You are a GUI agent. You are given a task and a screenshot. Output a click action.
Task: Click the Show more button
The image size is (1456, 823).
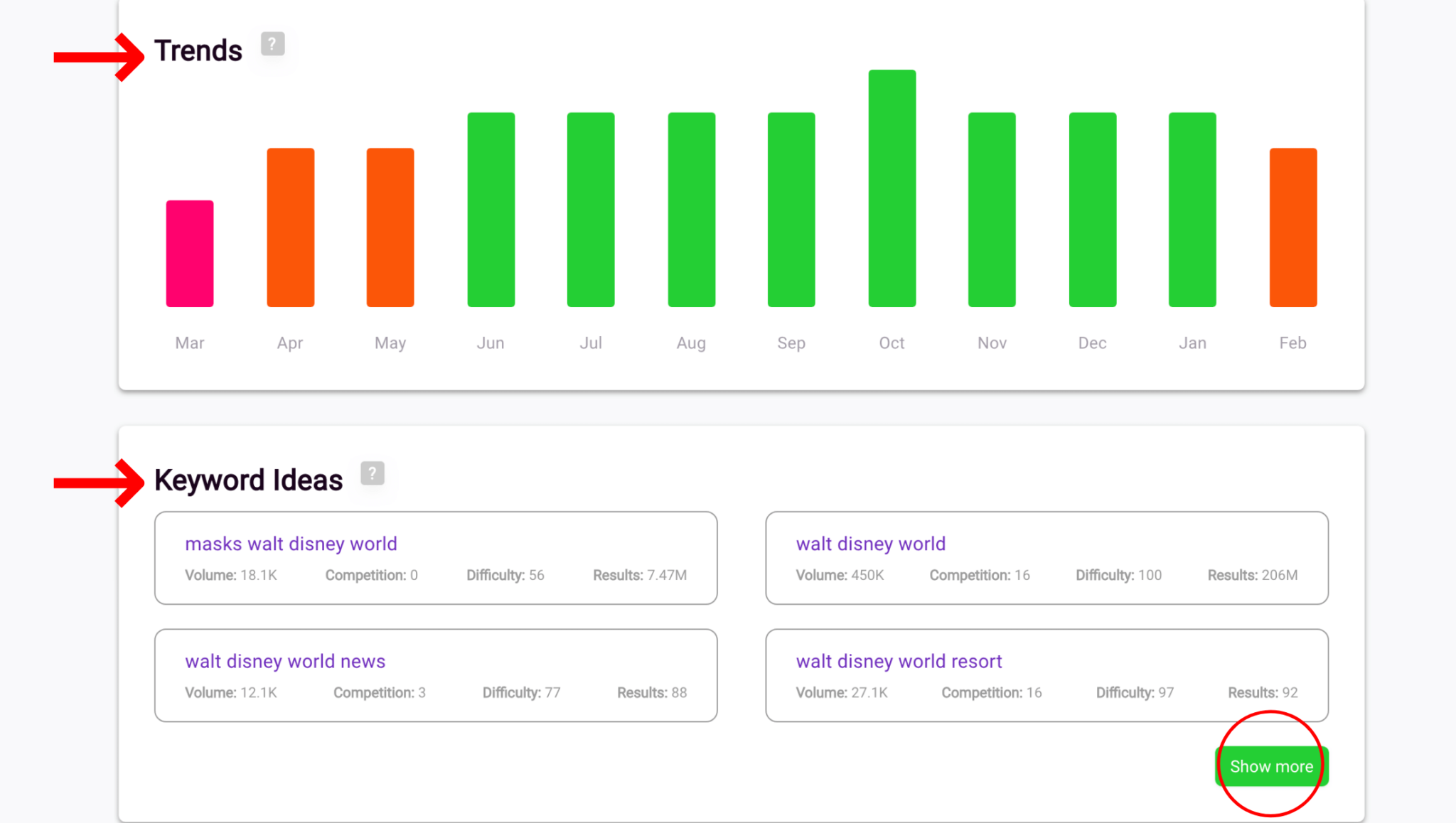(x=1270, y=766)
